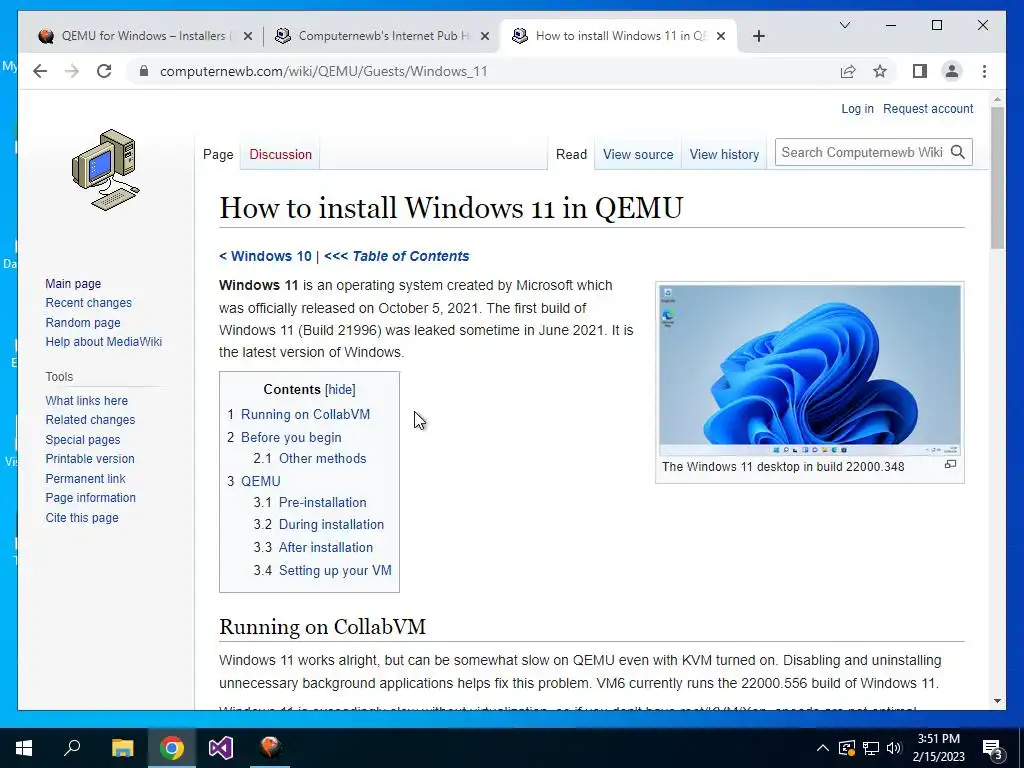This screenshot has width=1024, height=768.
Task: Open Related changes tool link
Action: click(90, 420)
